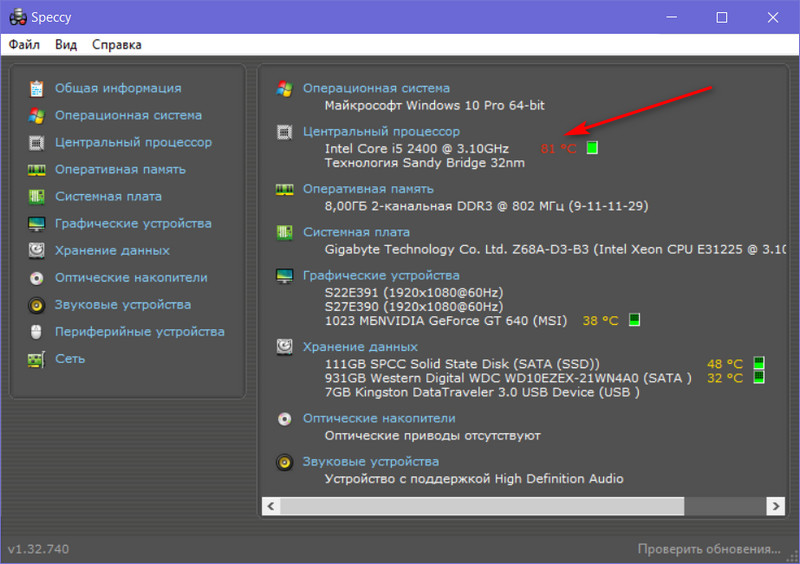Click the Центральный процессор heading link in summary
Screen dimensions: 800x564
tap(381, 132)
